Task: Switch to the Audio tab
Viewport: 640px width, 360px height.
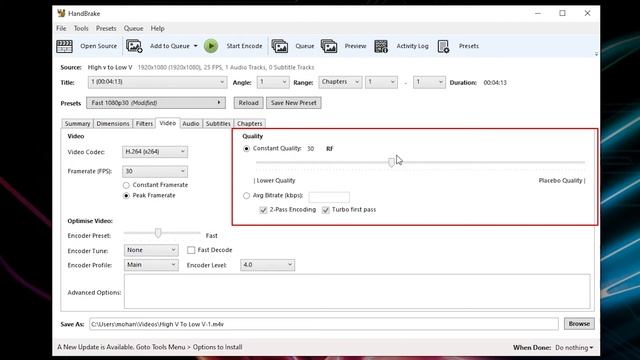Action: click(x=191, y=123)
